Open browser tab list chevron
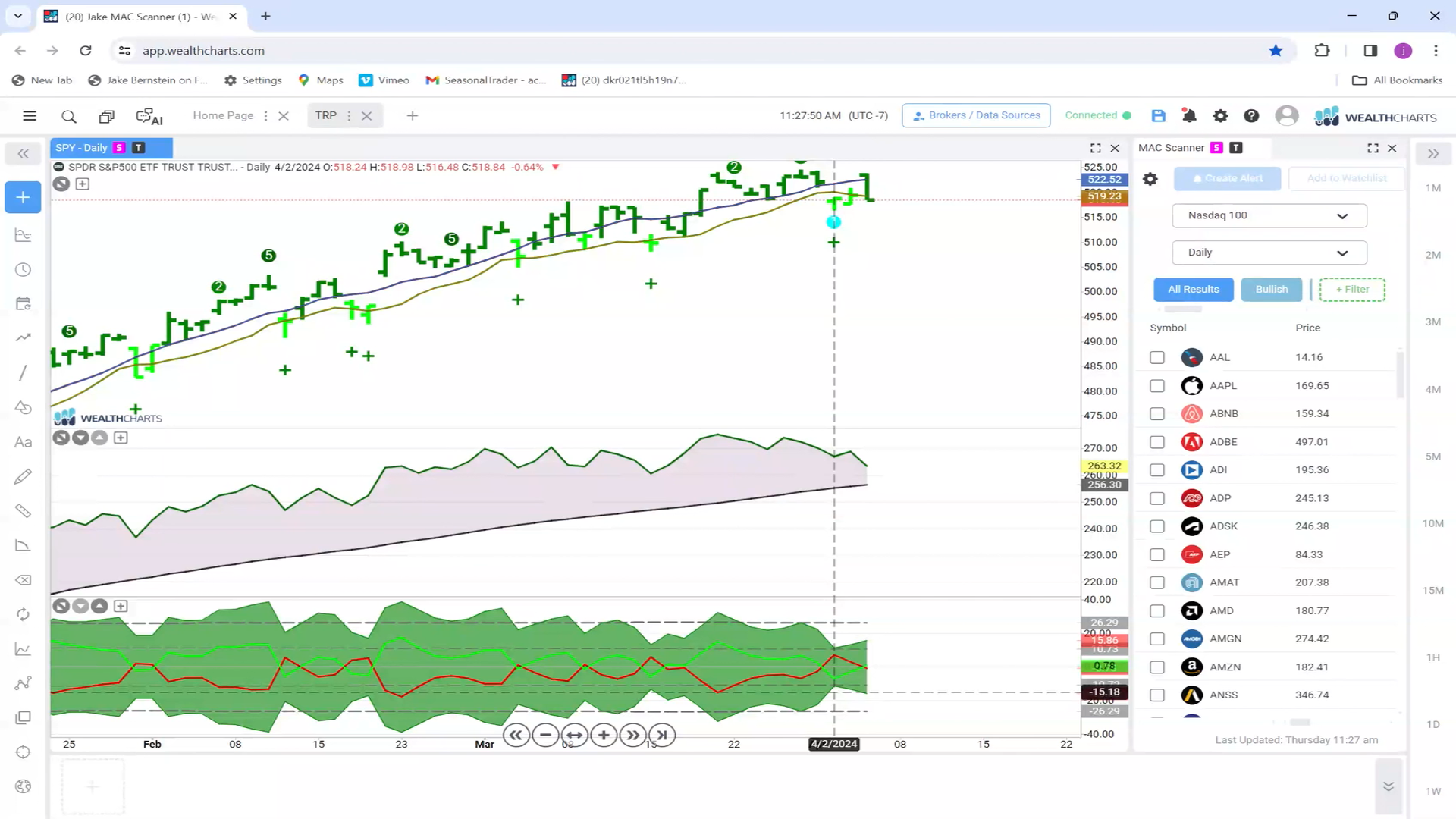 click(x=18, y=16)
